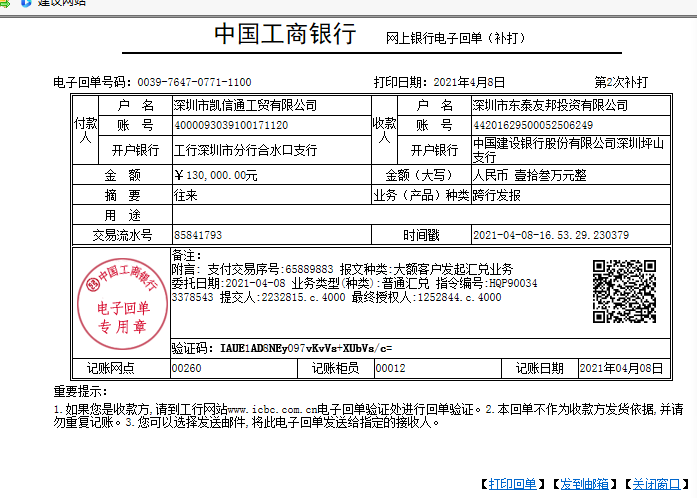The width and height of the screenshot is (697, 498).
Task: Click the red 电子回单专用章 stamp
Action: (122, 303)
